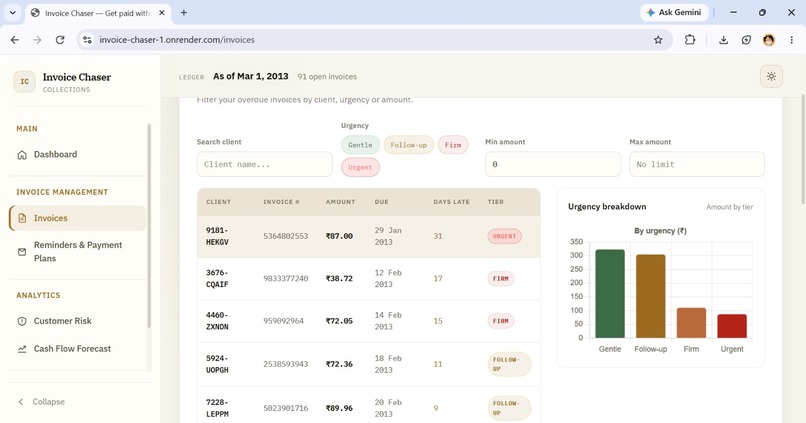Sort by the CLIENT column header
This screenshot has height=423, width=806.
[x=218, y=202]
